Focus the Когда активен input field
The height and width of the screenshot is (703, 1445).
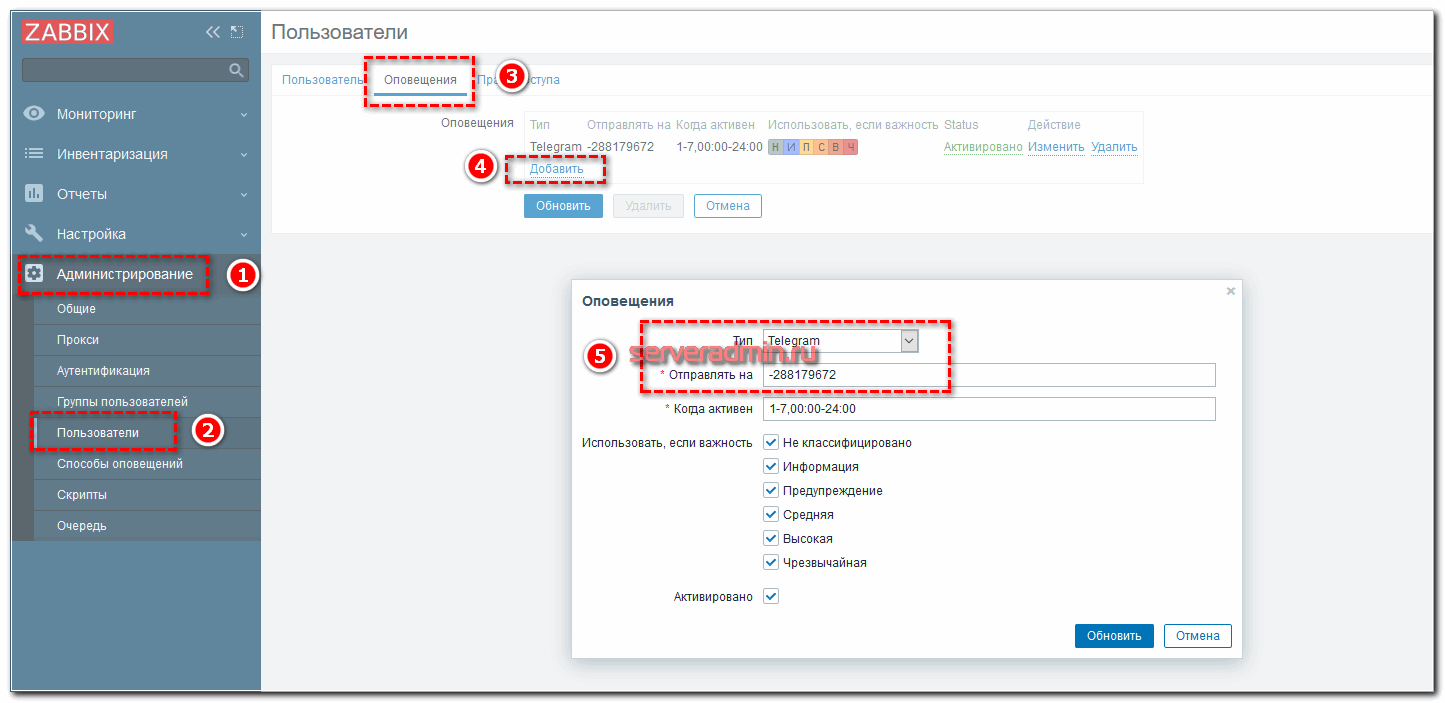point(989,409)
